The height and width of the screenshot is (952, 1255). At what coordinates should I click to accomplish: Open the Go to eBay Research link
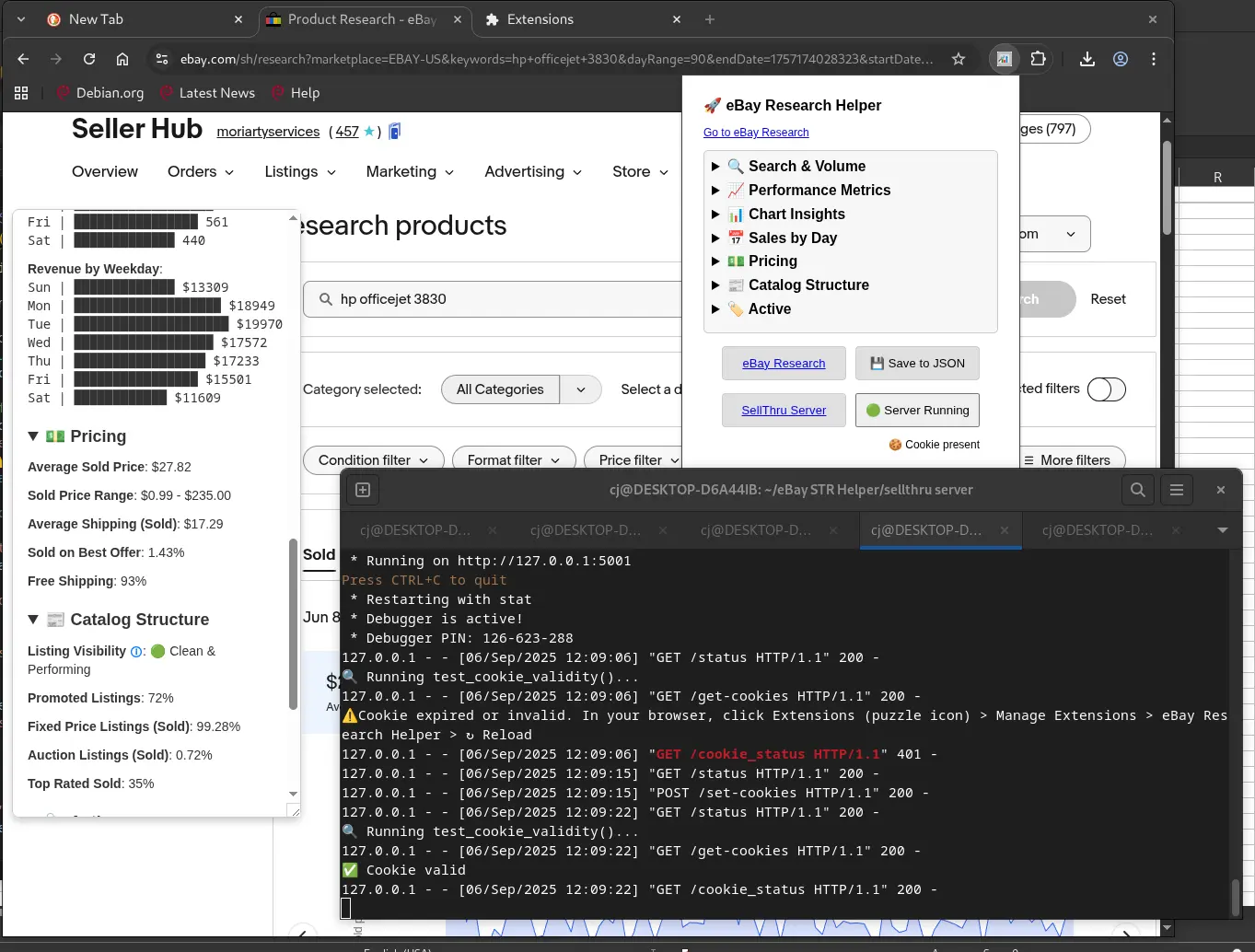[x=756, y=133]
